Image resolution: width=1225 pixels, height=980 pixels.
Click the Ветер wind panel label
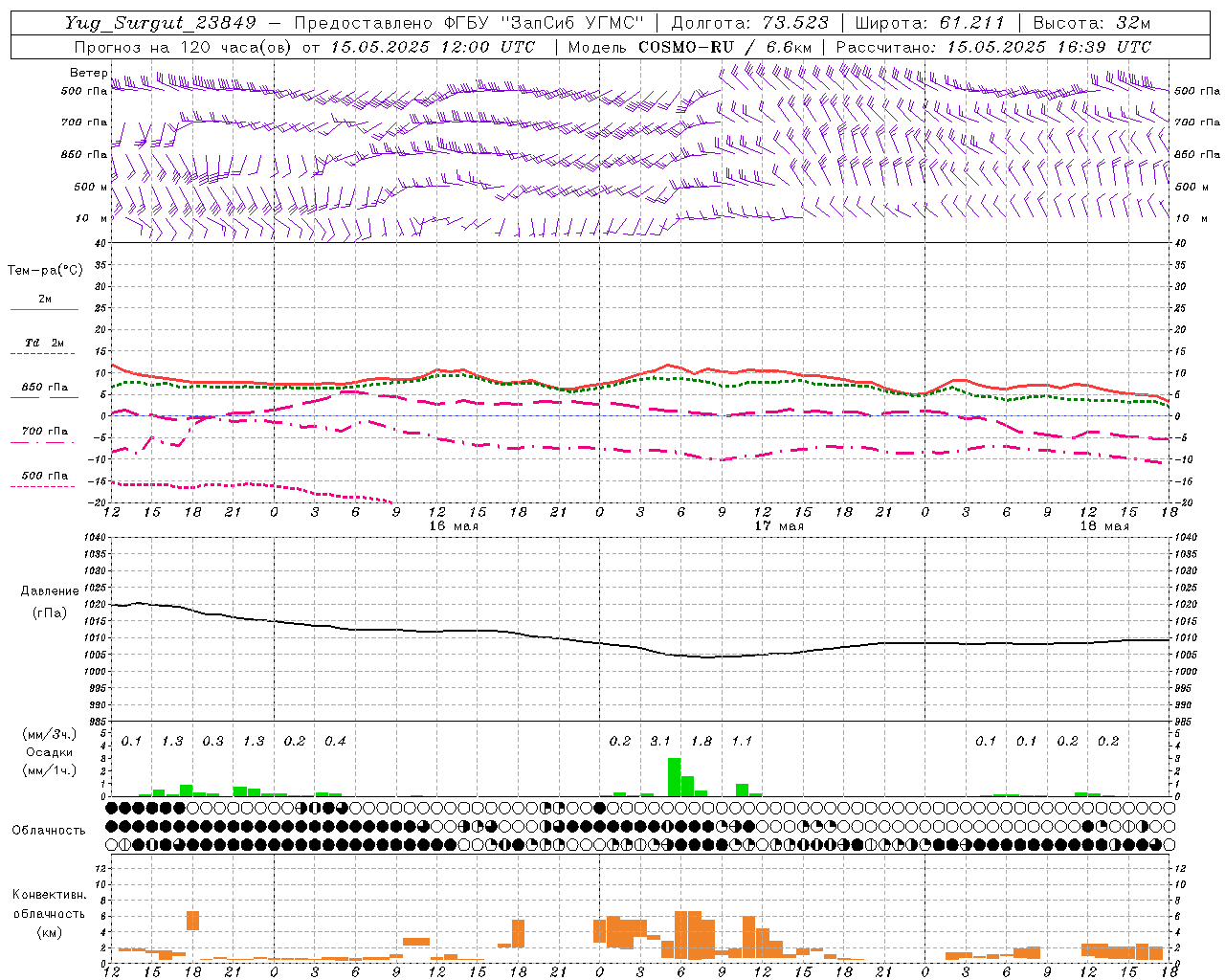click(88, 73)
